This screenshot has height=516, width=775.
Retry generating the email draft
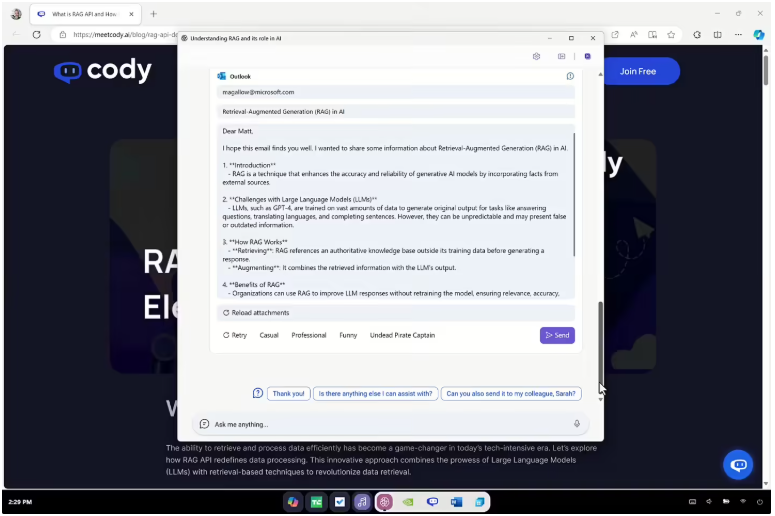[235, 335]
